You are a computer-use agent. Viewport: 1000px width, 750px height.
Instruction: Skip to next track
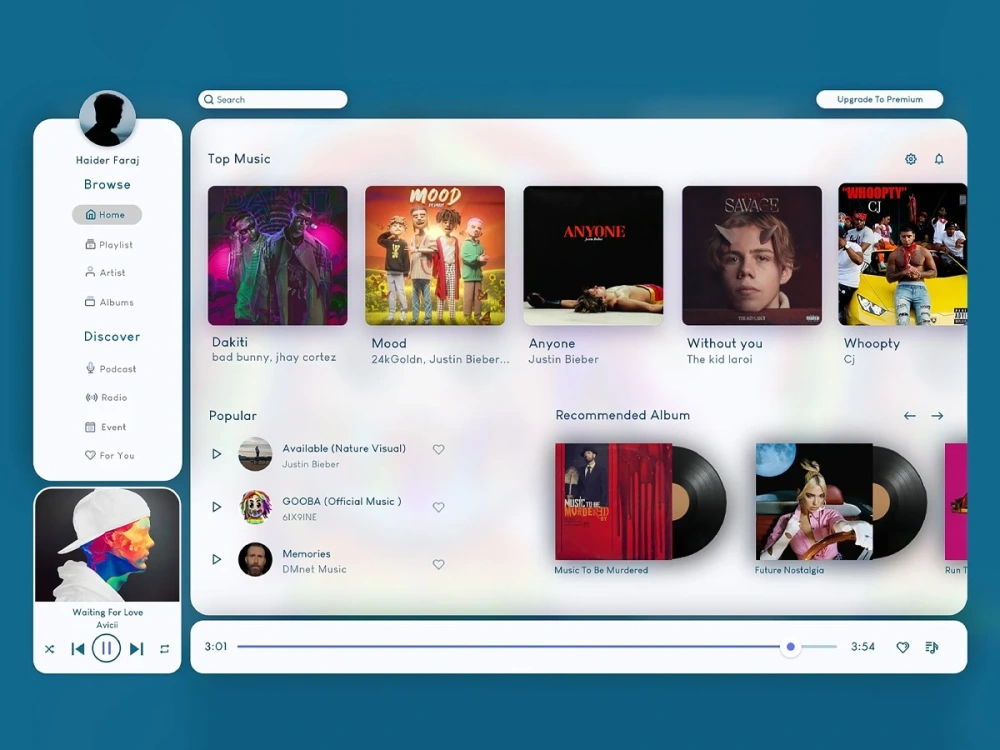[136, 649]
